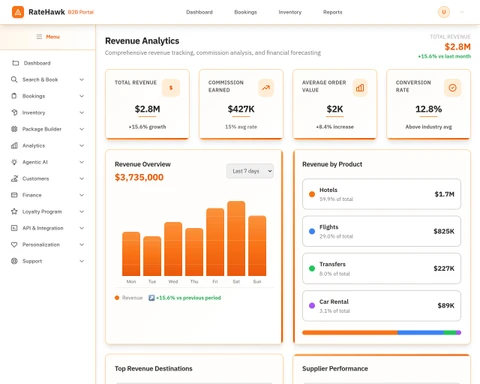Expand the Support chevron
The image size is (480, 384).
82,261
